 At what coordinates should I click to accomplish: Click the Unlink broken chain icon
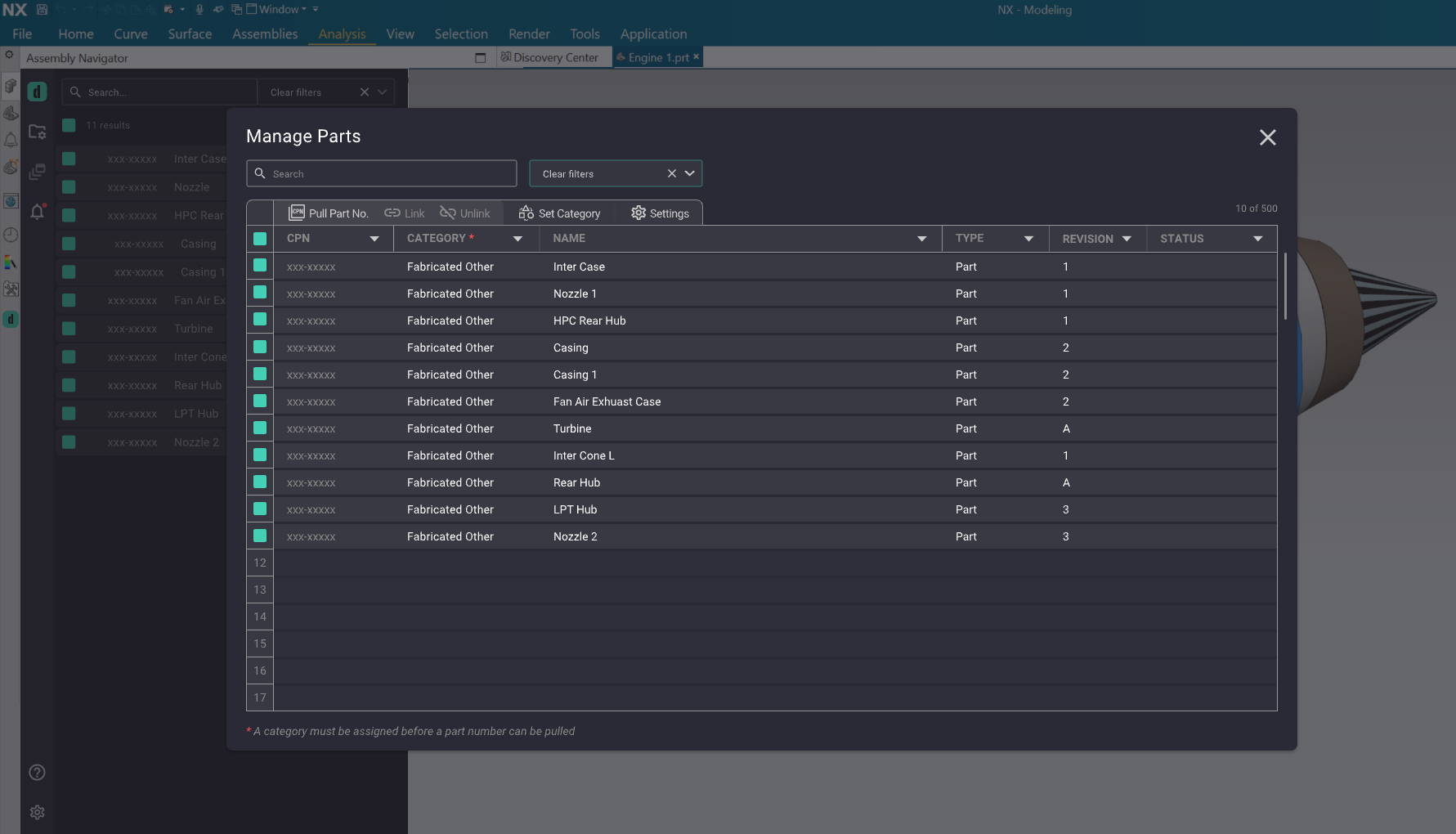448,213
